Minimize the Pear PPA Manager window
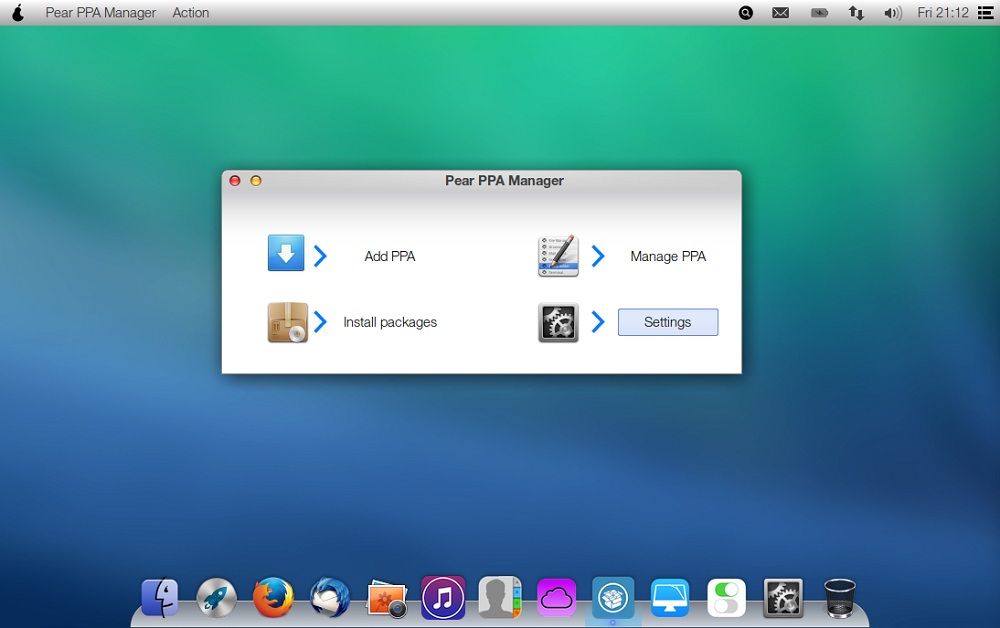Viewport: 1000px width, 628px height. [x=256, y=180]
